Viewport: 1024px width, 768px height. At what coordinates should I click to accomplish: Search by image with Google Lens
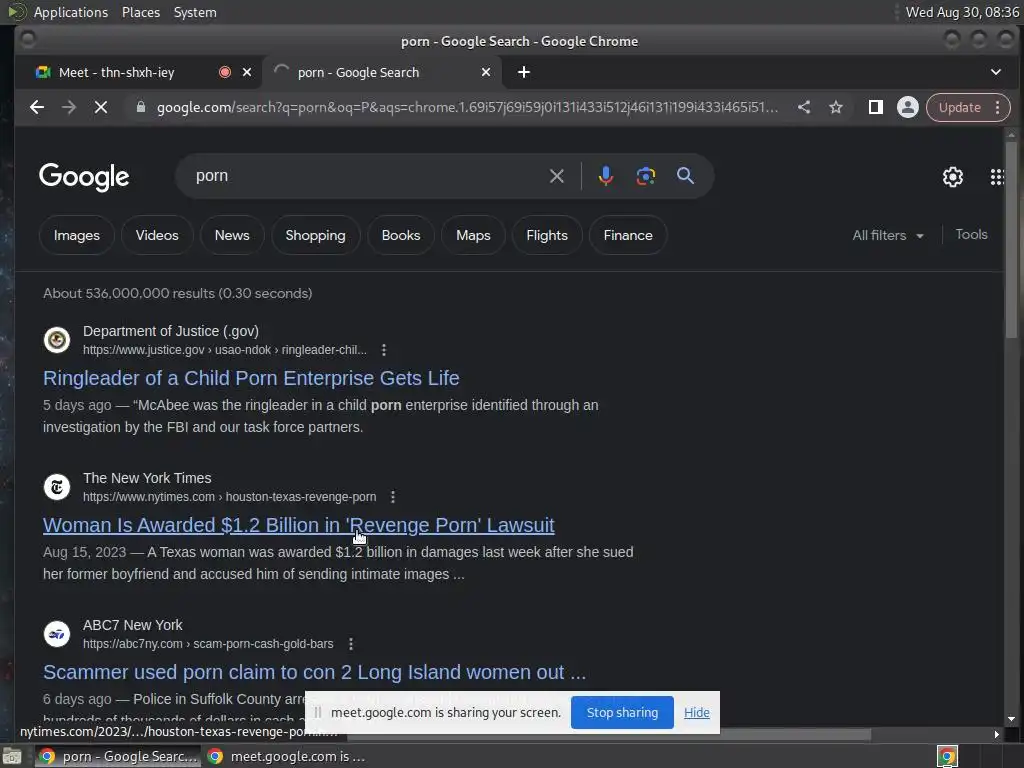(646, 176)
